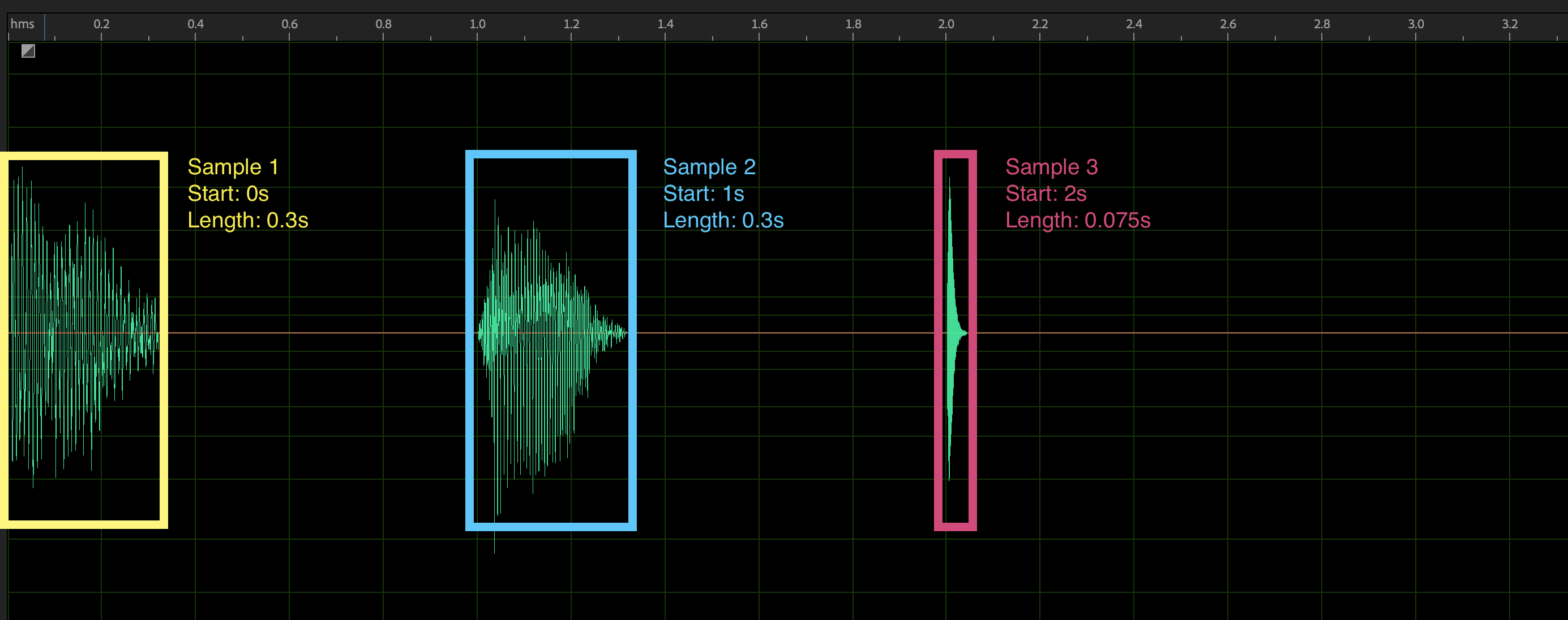Click the blue playhead marker near 0.1s
Image resolution: width=1568 pixels, height=620 pixels.
(x=44, y=27)
